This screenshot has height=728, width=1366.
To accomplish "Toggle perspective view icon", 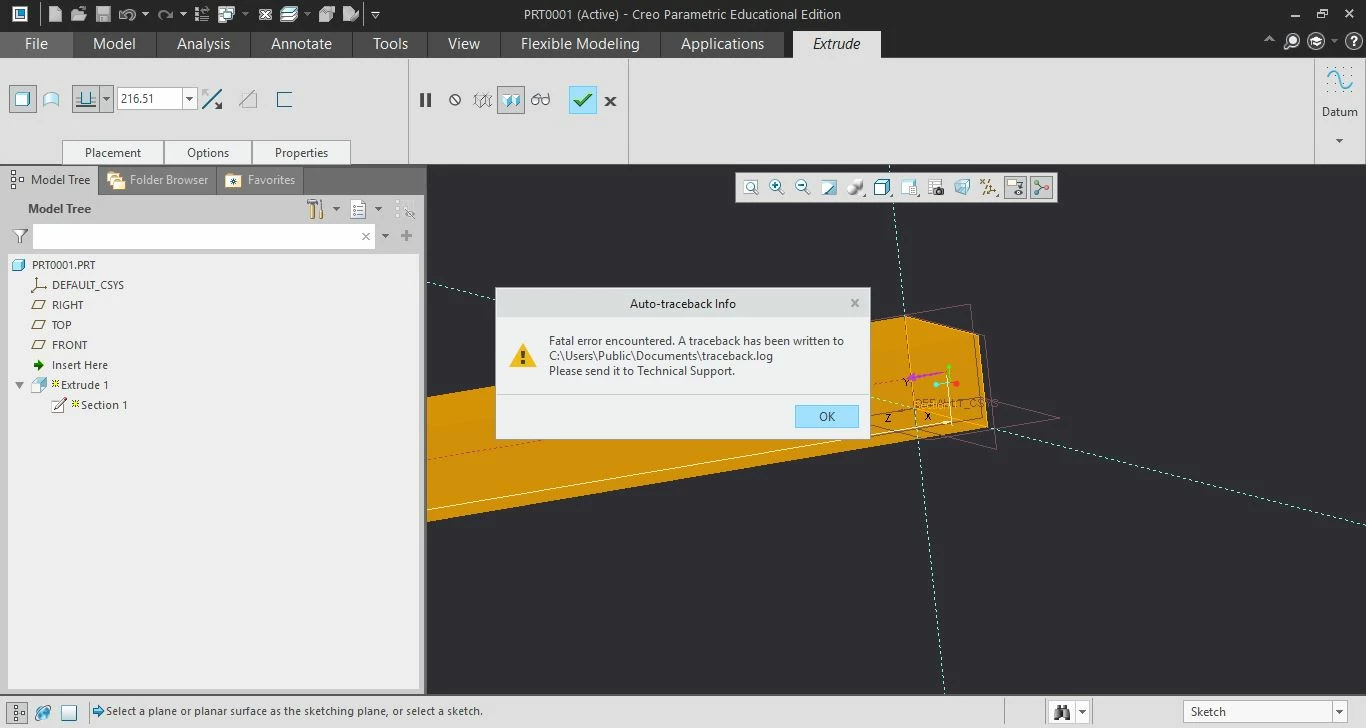I will click(962, 187).
